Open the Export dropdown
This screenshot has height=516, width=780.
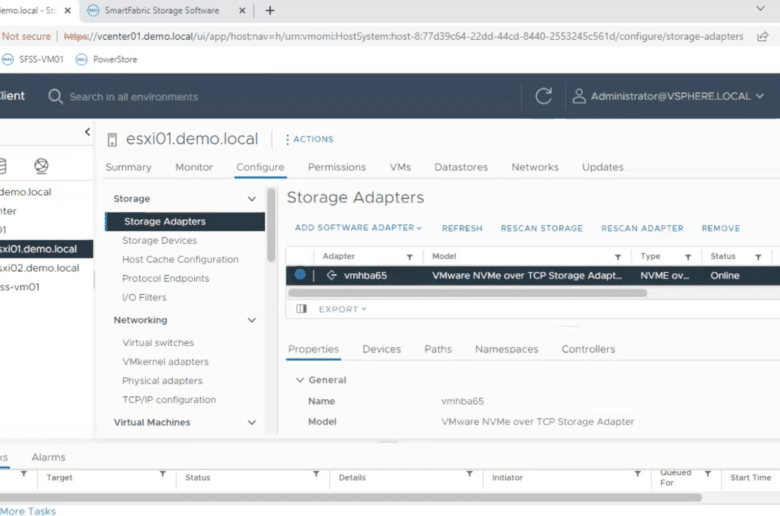point(343,309)
